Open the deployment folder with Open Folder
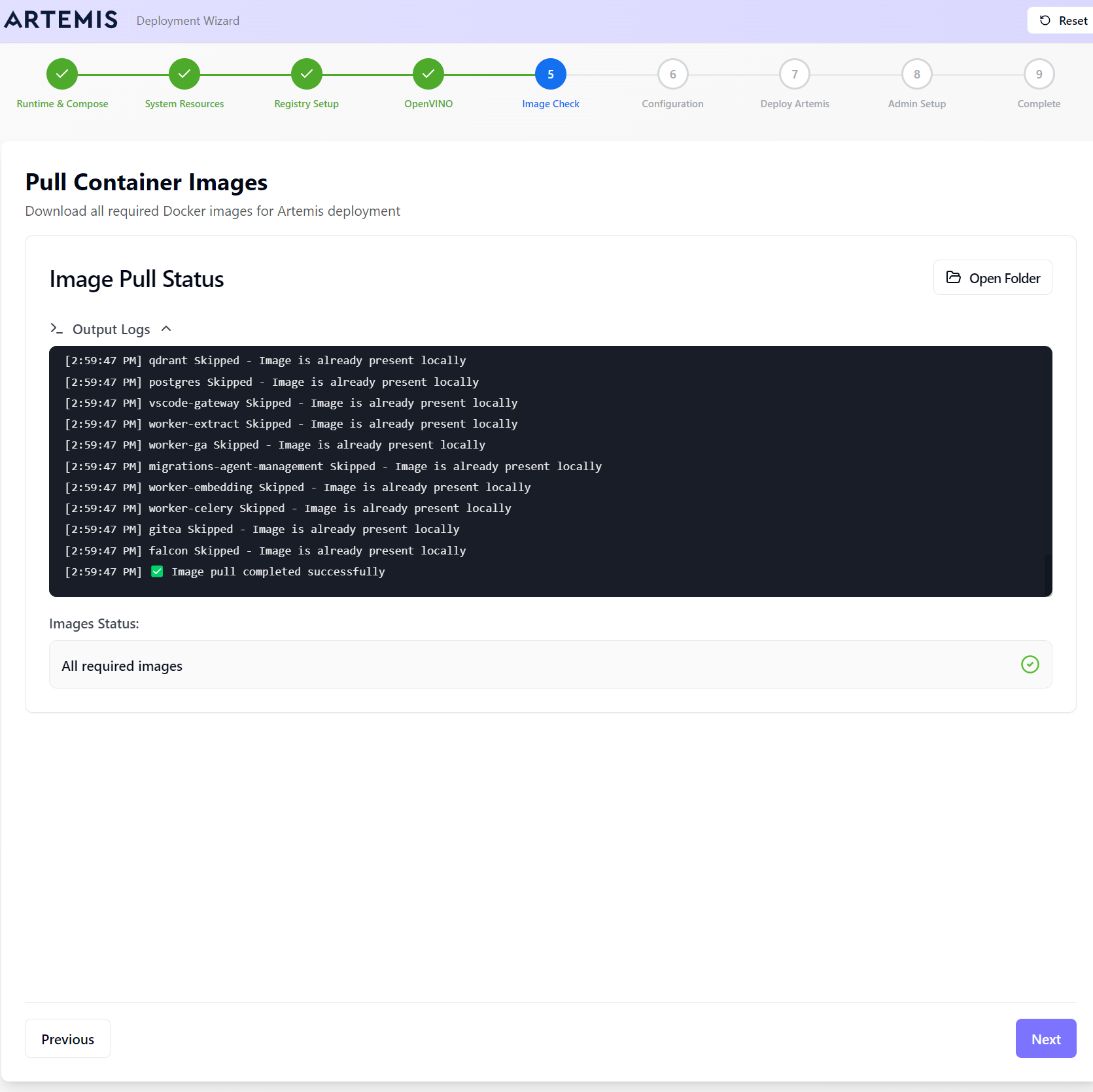 pyautogui.click(x=992, y=278)
